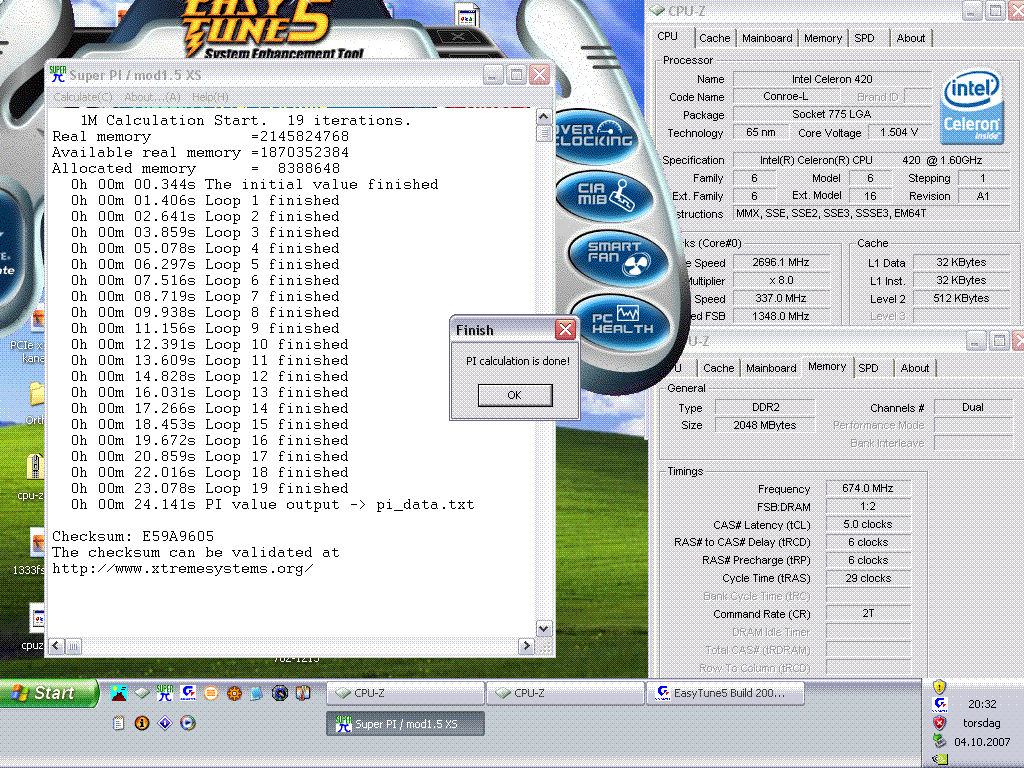This screenshot has width=1024, height=768.
Task: Open the Smart Fan panel in EasyTune5
Action: tap(618, 257)
